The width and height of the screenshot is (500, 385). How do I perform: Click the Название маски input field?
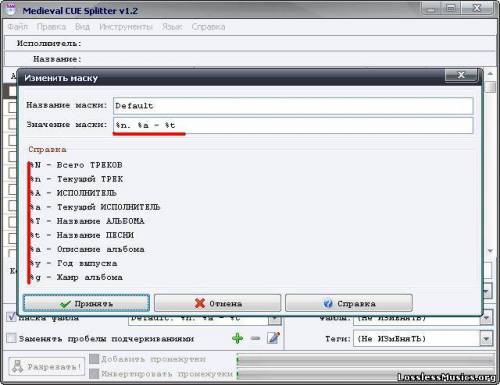293,106
